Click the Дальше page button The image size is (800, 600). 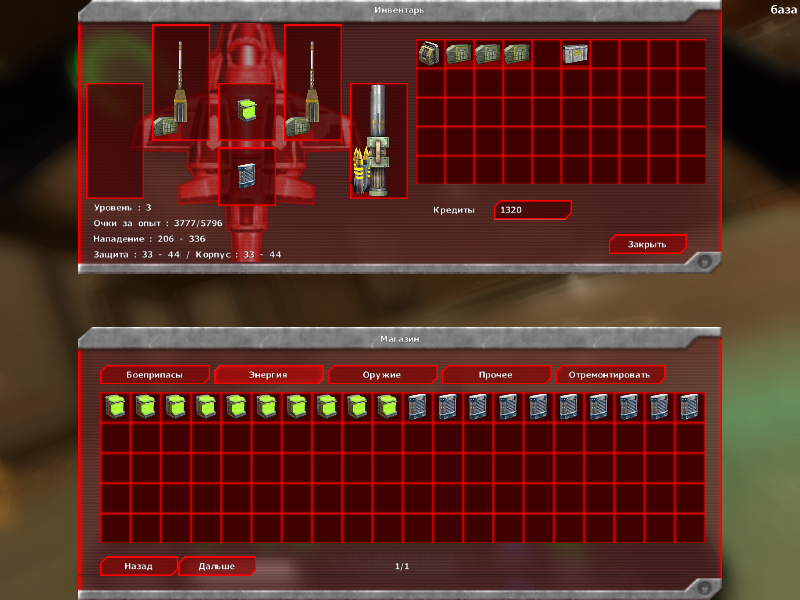217,566
